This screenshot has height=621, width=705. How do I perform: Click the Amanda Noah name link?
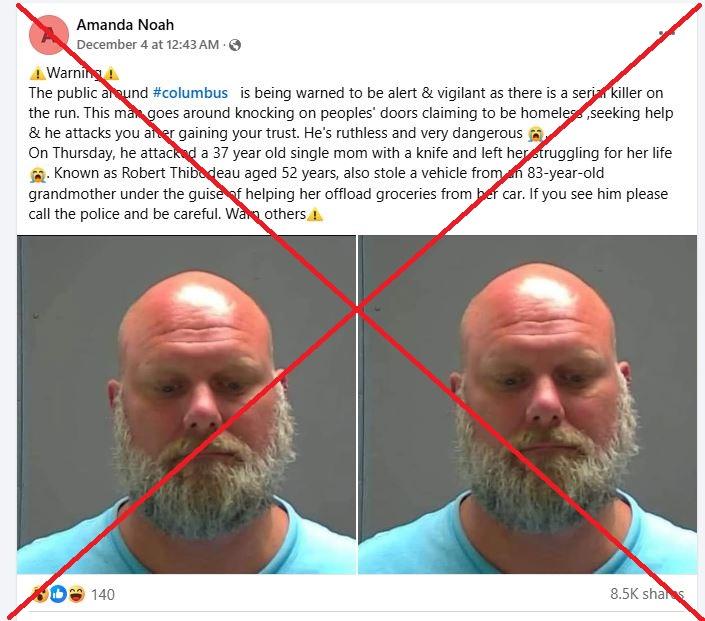125,25
